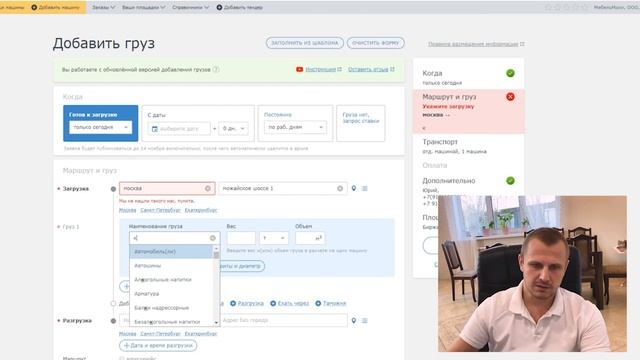
Task: Open the Правила размещения информации link
Action: tap(473, 44)
